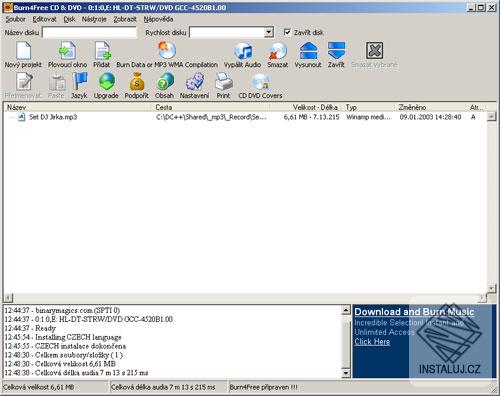
Task: Click the 6,61 MB - 7.13.215 size cell
Action: point(311,117)
